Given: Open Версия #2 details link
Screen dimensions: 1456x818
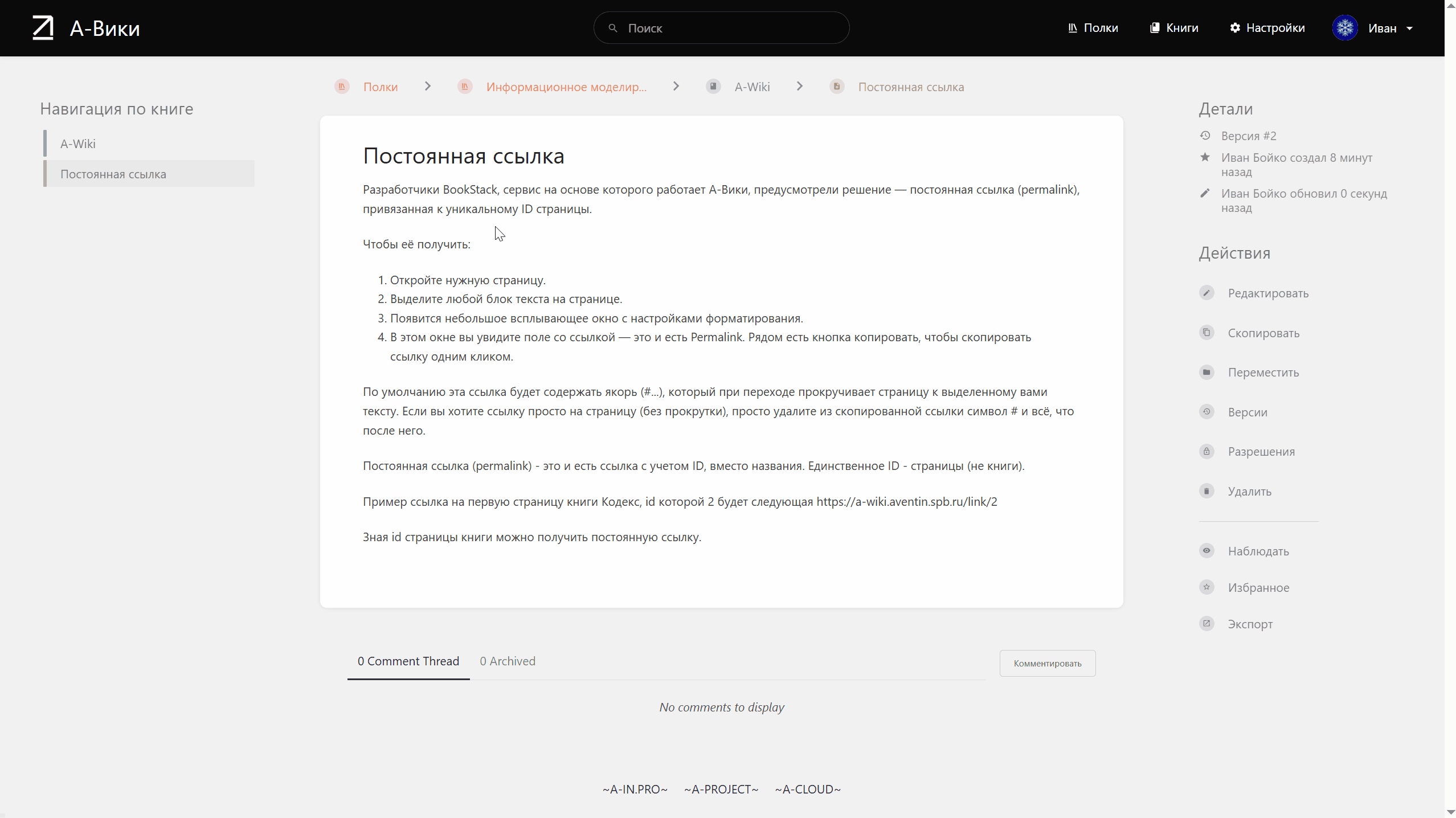Looking at the screenshot, I should tap(1249, 136).
